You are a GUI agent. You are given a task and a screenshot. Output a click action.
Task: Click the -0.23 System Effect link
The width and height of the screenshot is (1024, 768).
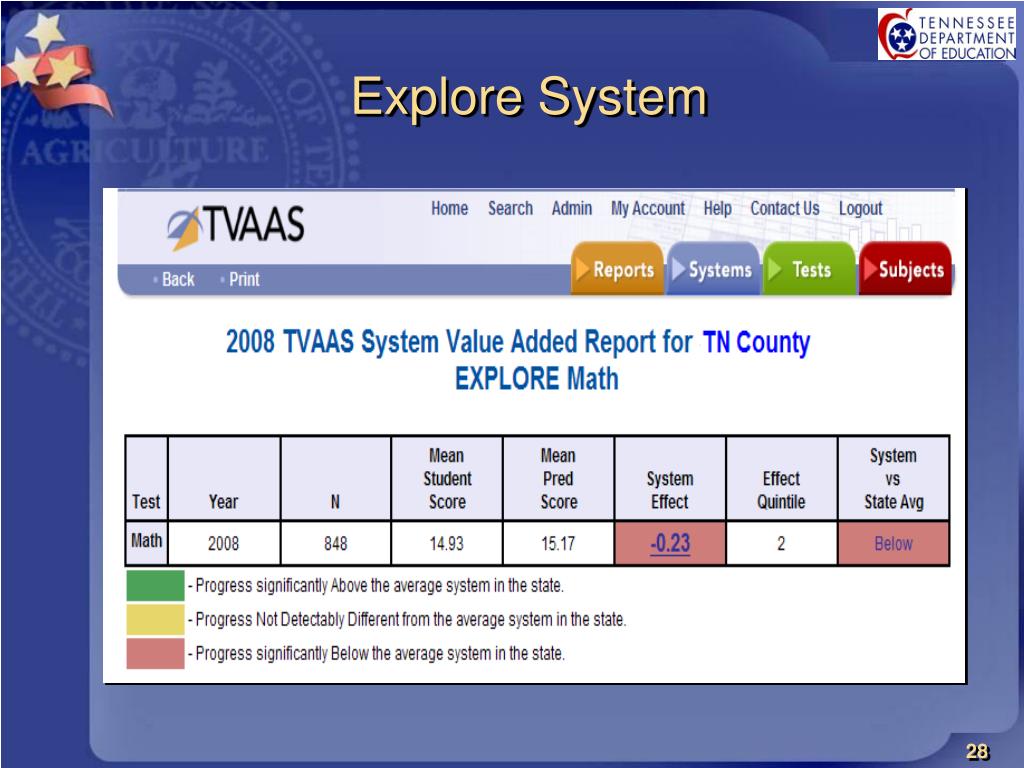670,543
